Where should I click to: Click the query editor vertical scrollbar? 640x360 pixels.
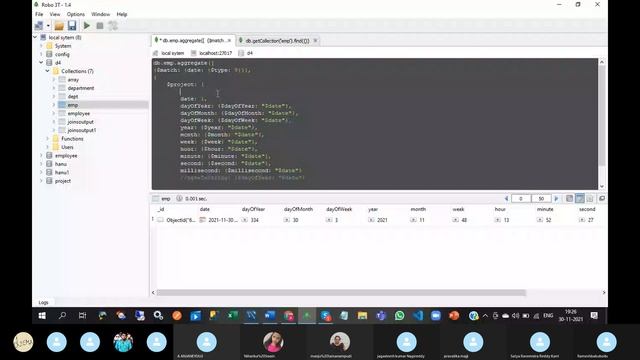[x=602, y=116]
